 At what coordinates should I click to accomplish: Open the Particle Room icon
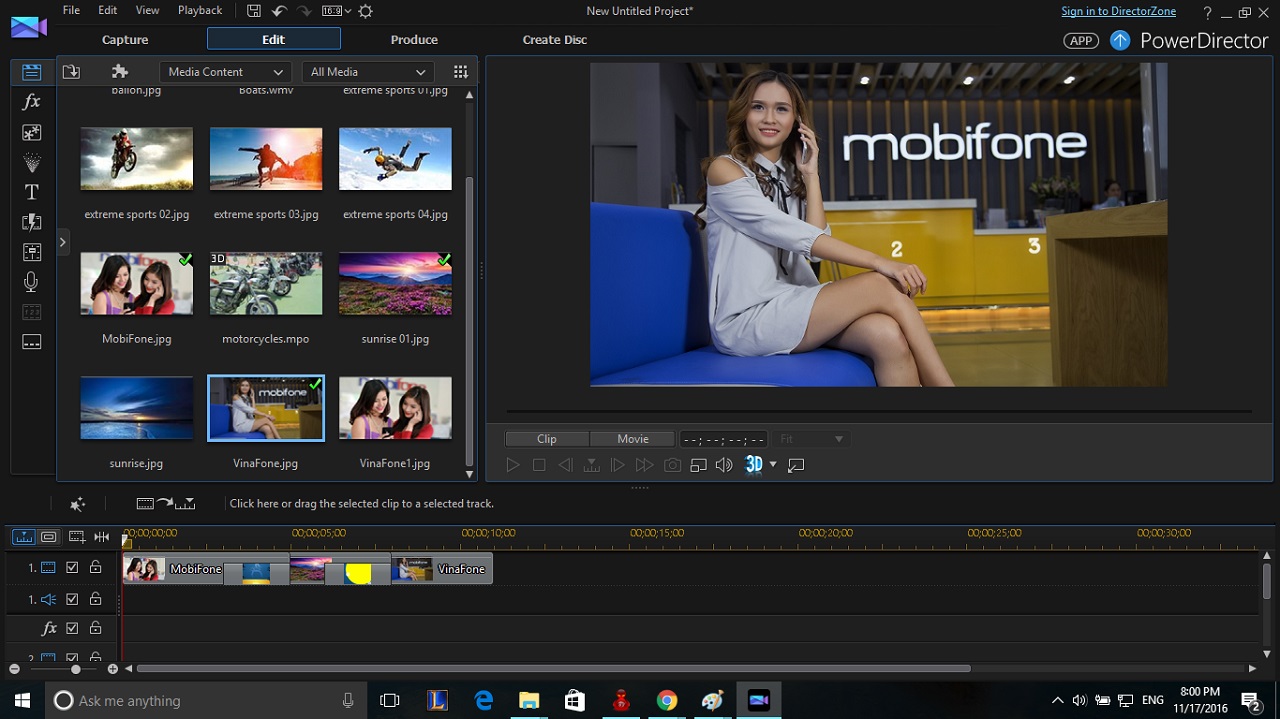tap(32, 162)
